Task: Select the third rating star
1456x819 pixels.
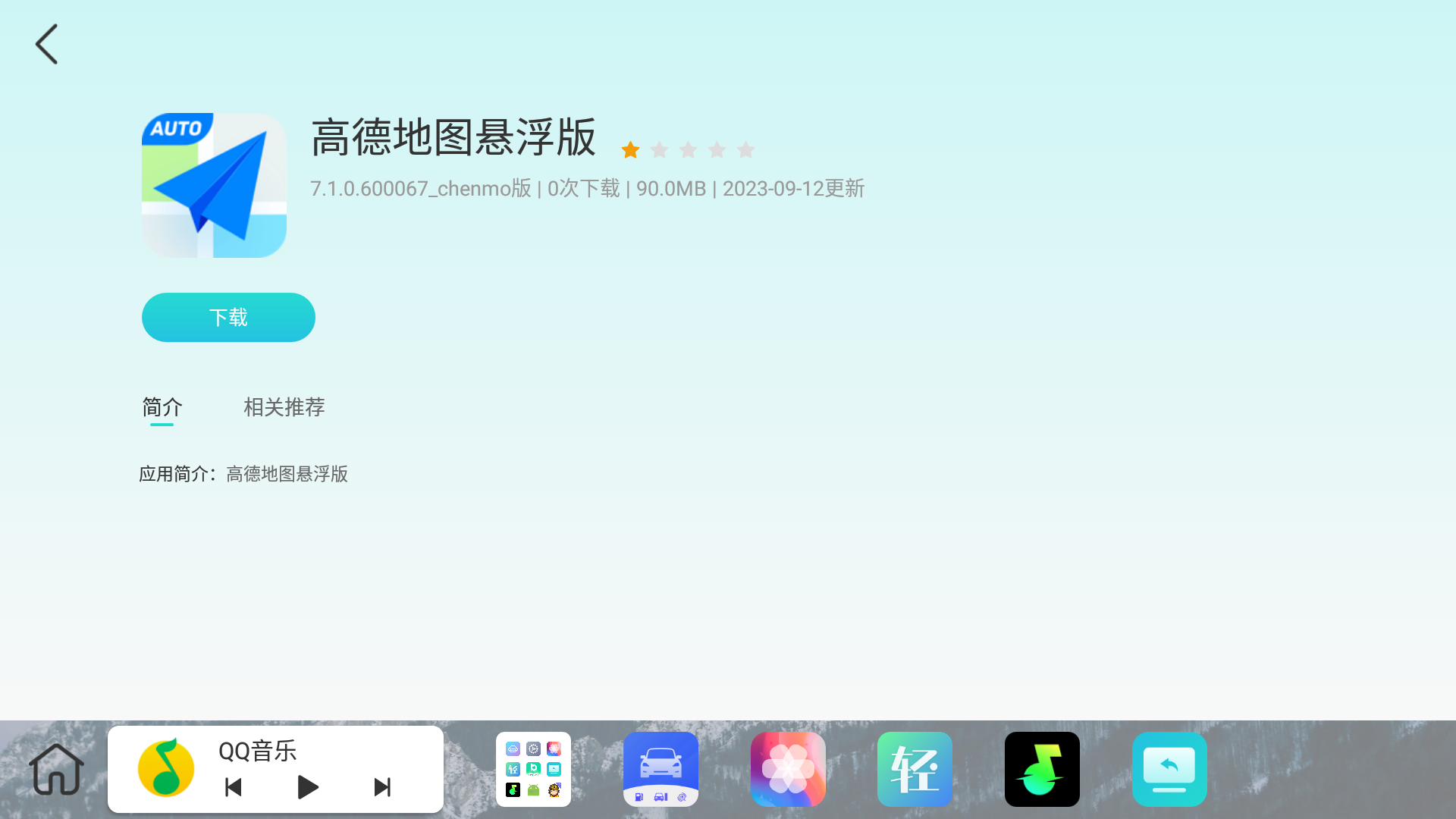Action: point(688,150)
